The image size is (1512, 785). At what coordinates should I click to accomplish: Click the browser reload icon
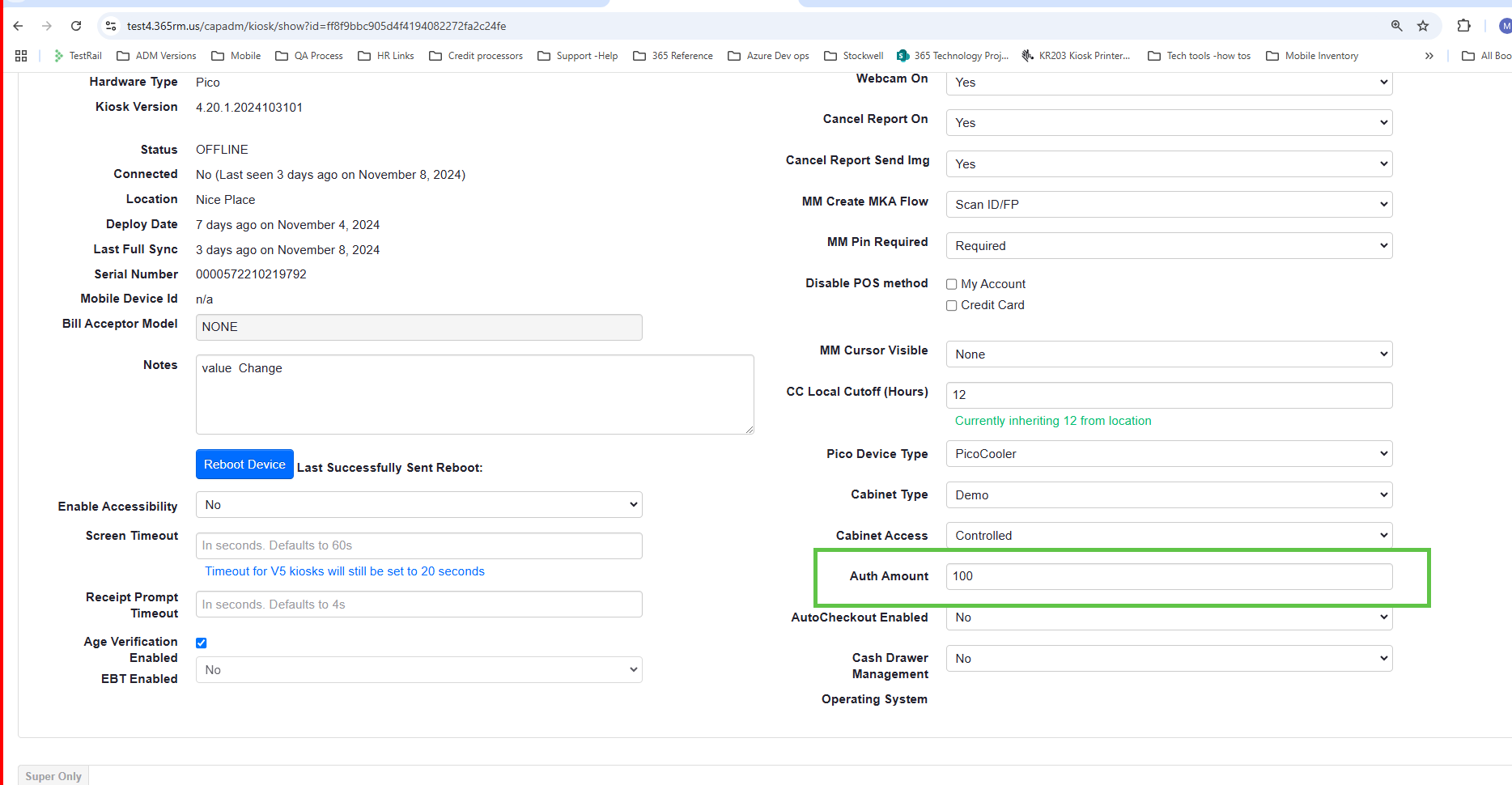[x=76, y=26]
